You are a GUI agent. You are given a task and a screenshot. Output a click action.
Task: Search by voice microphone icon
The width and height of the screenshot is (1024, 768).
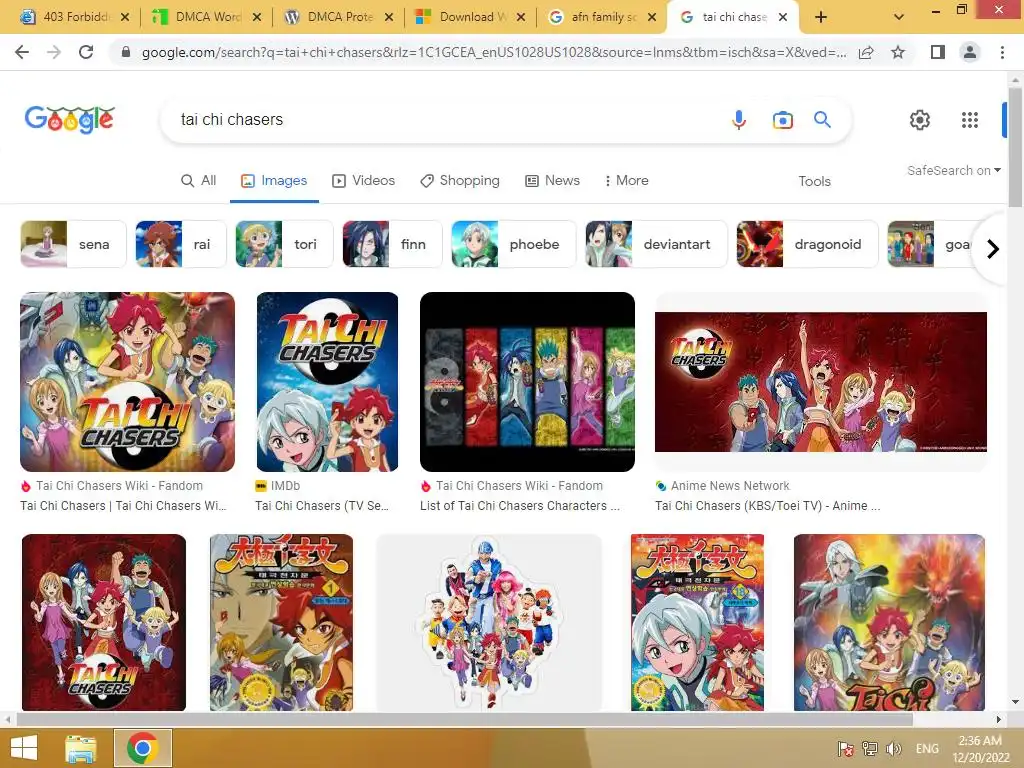coord(739,120)
